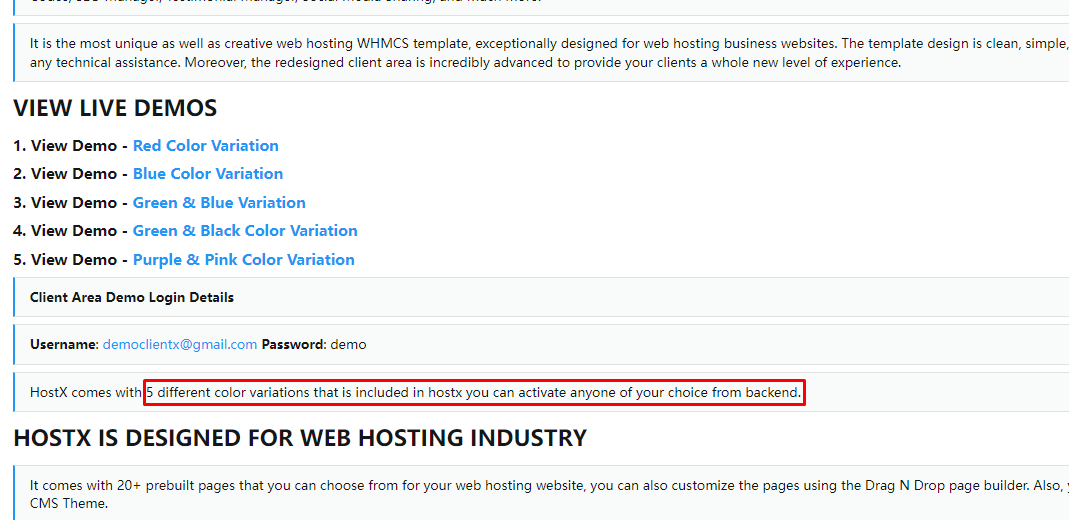This screenshot has width=1069, height=520.
Task: Click the paragraph starting 'It is the most unique'
Action: pos(549,53)
